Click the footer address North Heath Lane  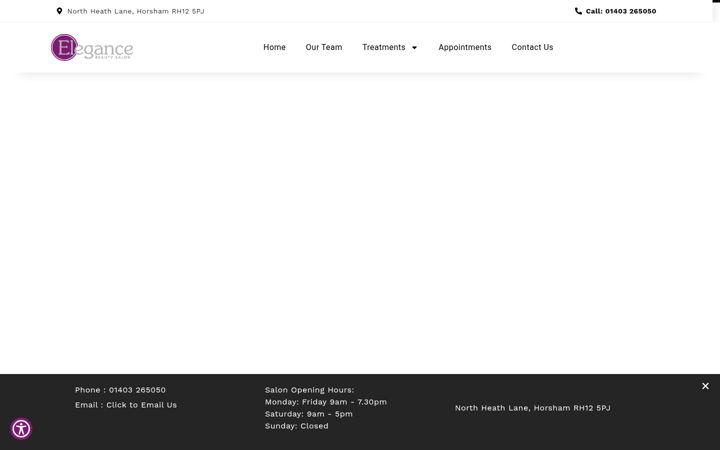[x=533, y=408]
